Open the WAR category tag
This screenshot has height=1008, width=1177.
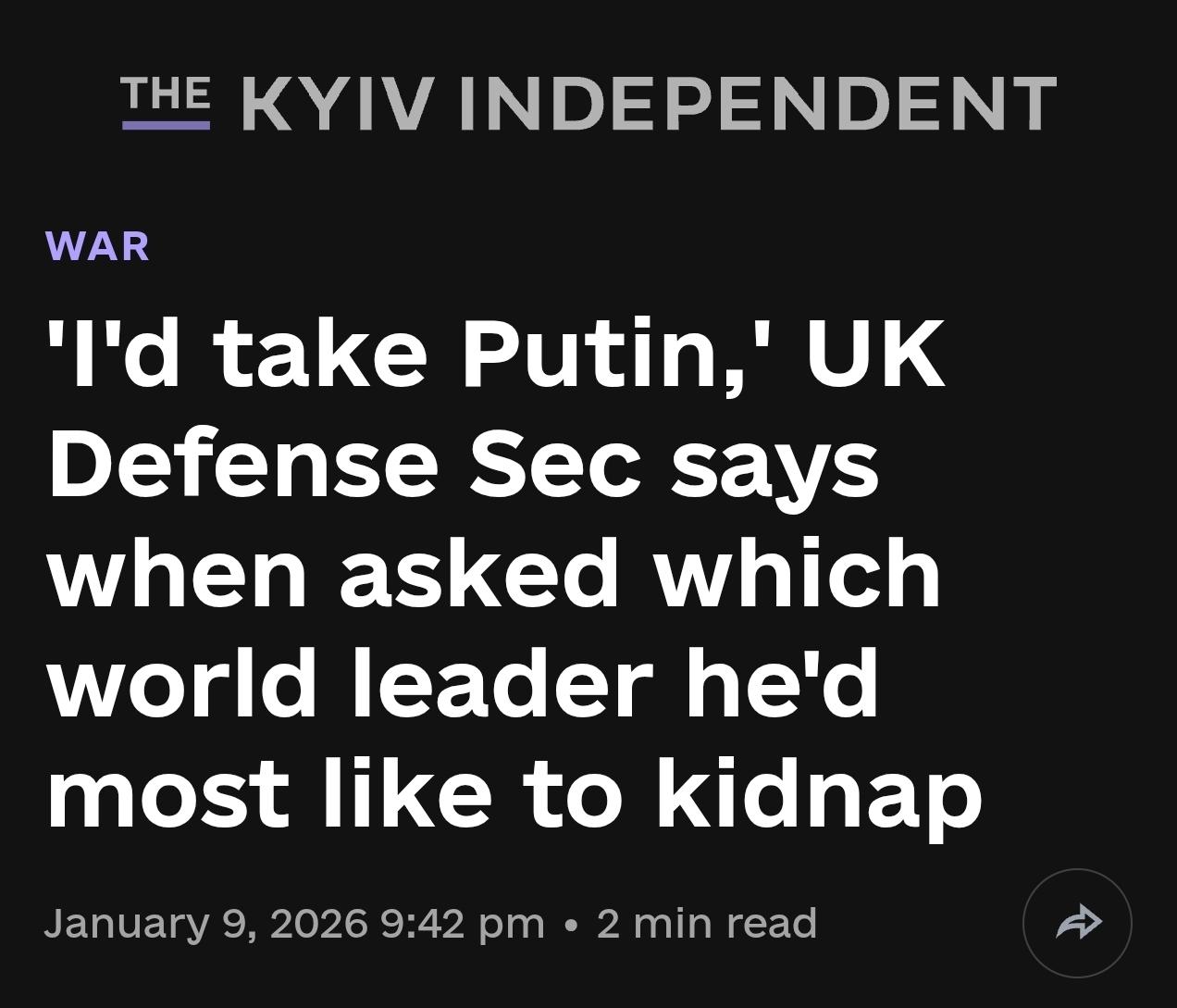coord(97,246)
